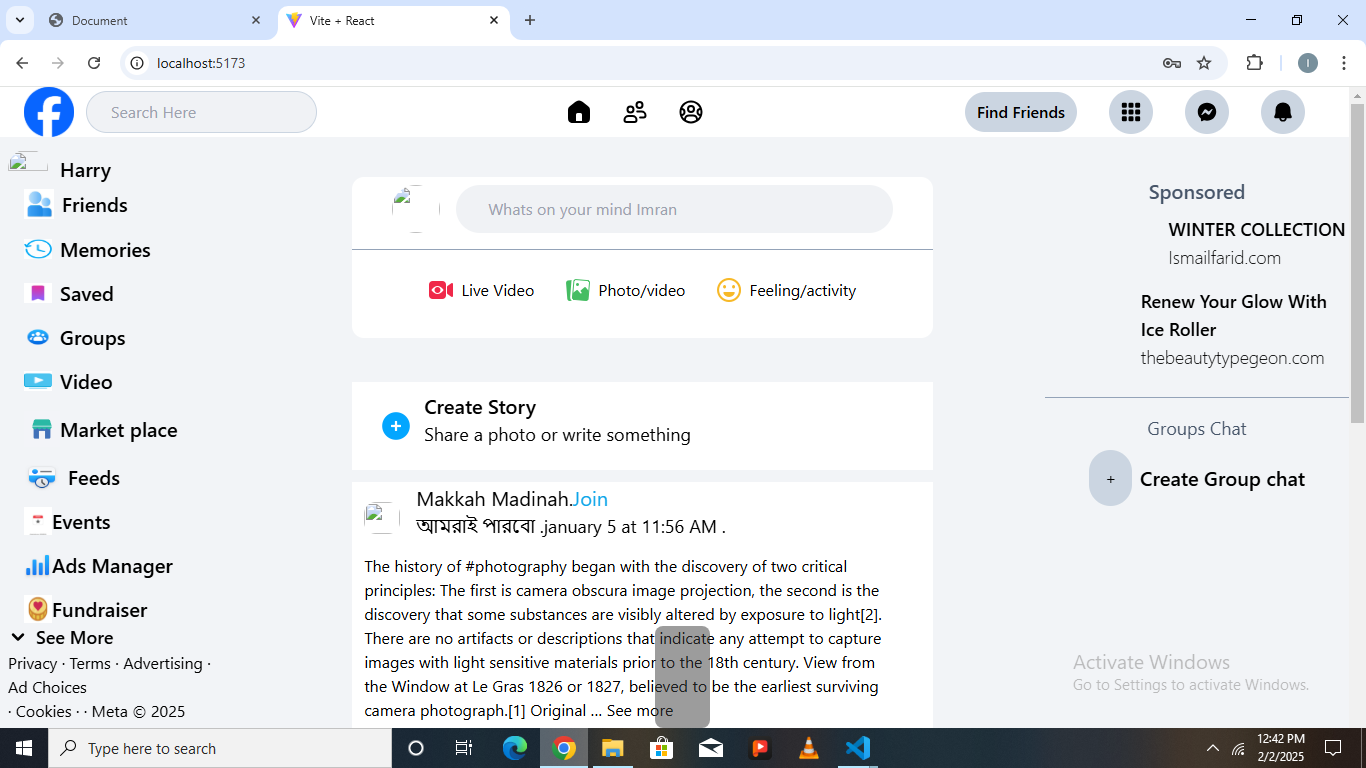The width and height of the screenshot is (1366, 768).
Task: Click the Live Video camera icon
Action: click(441, 290)
